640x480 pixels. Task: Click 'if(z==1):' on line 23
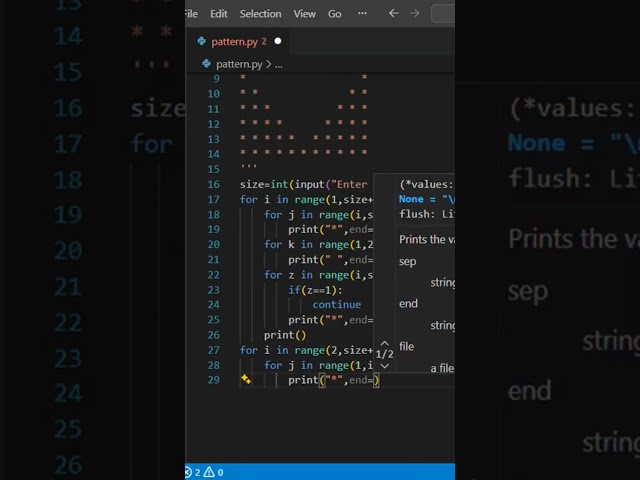click(x=315, y=290)
